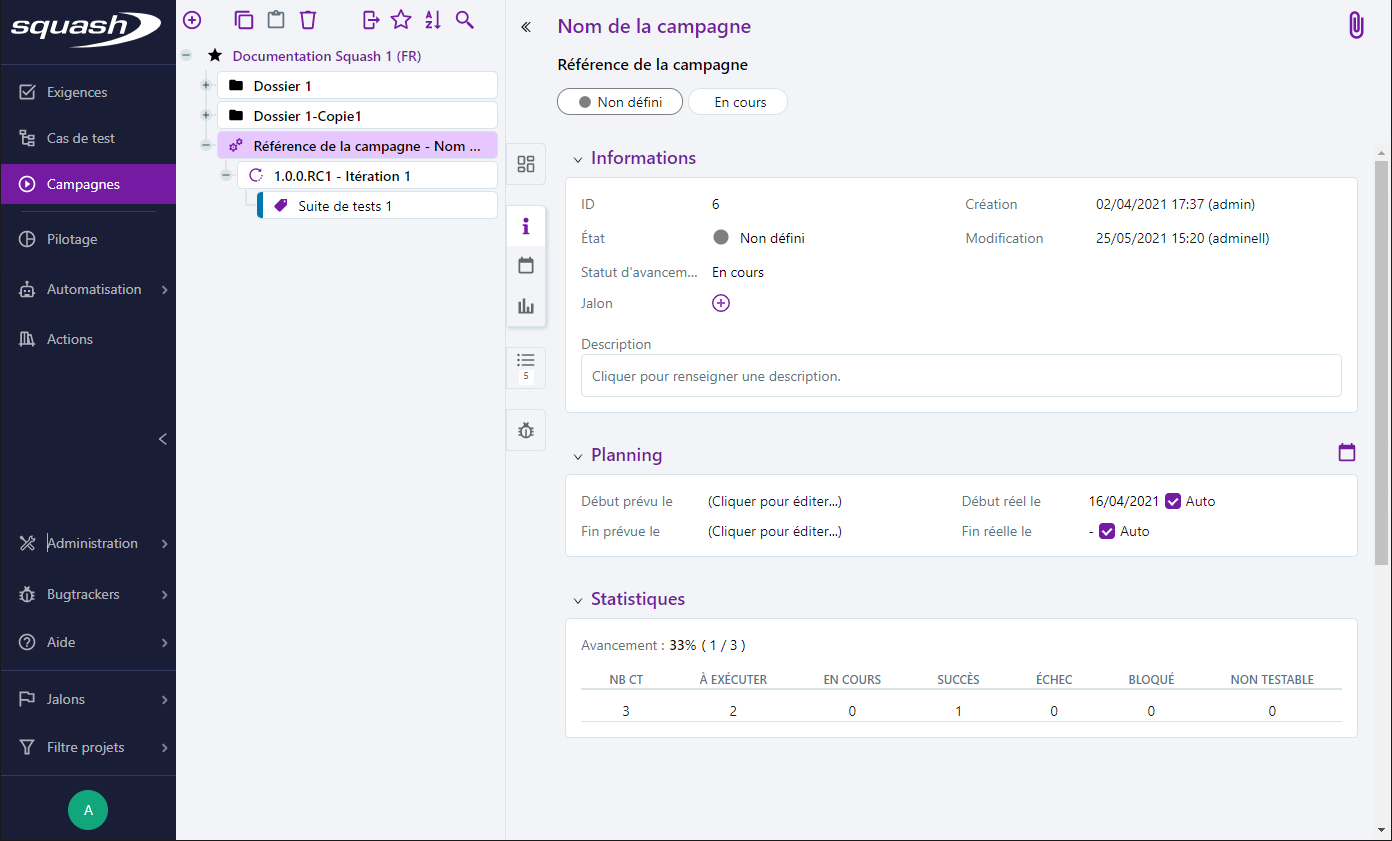Click the star favorites icon in toolbar
Screen dimensions: 1392x841
(401, 20)
